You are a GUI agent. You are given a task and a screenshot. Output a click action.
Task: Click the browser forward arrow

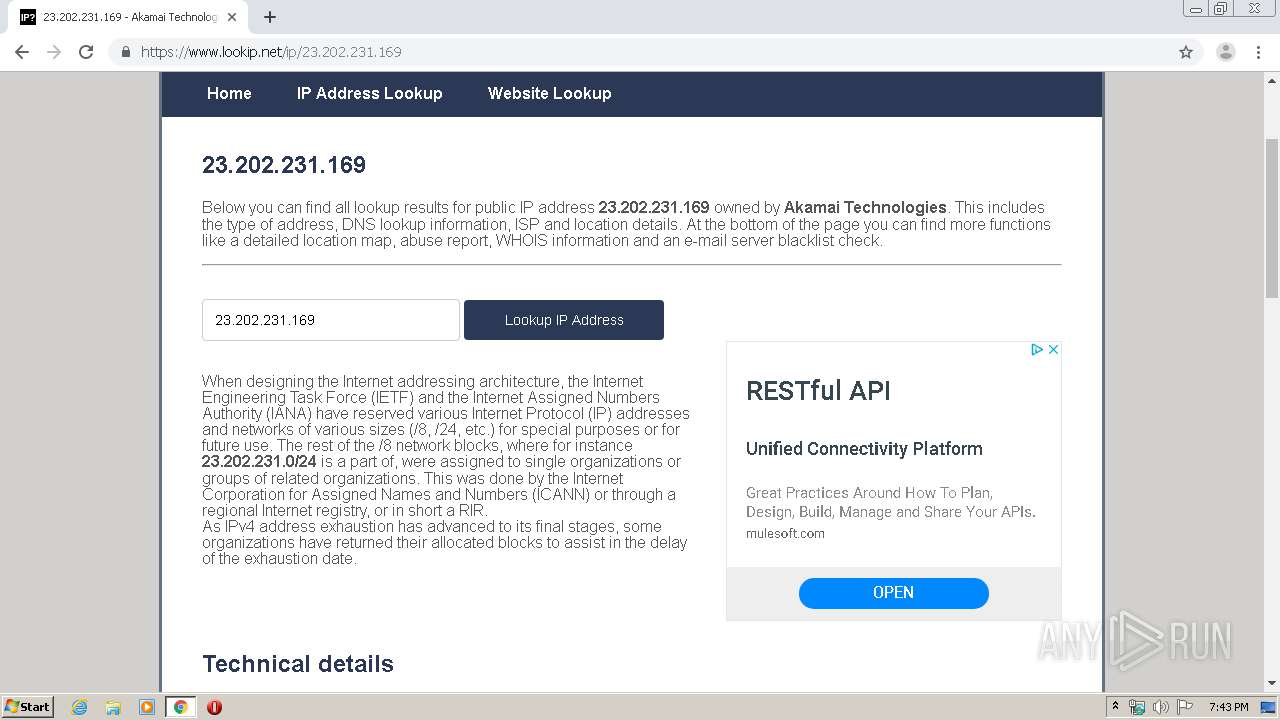[x=54, y=52]
